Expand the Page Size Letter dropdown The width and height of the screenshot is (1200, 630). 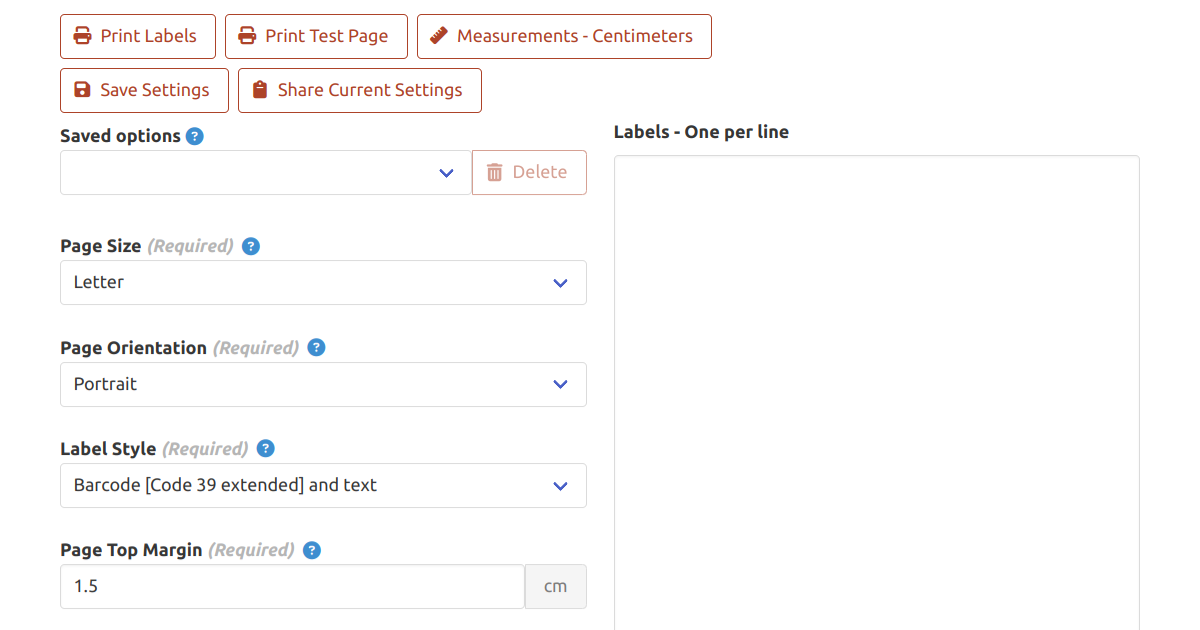323,283
